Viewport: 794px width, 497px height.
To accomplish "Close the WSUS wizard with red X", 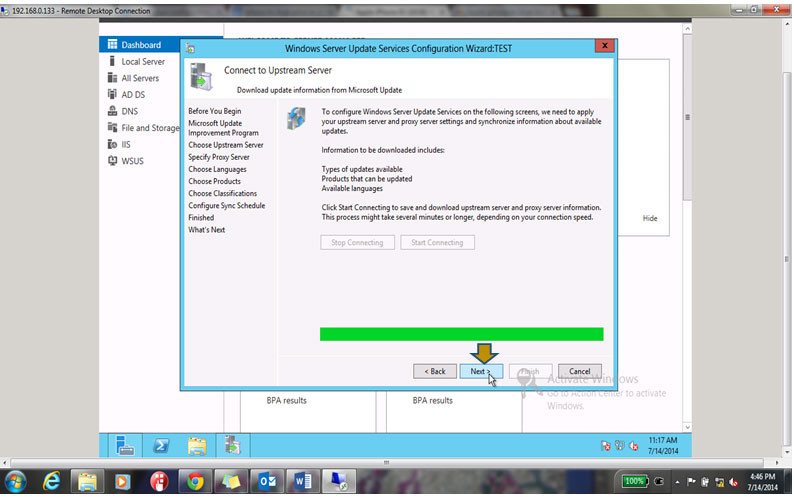I will [604, 46].
